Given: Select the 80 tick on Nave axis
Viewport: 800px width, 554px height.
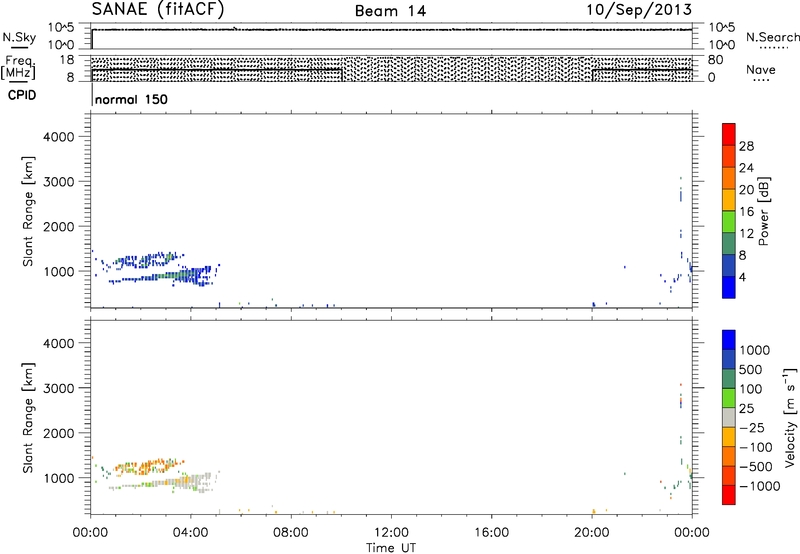Looking at the screenshot, I should tap(715, 60).
